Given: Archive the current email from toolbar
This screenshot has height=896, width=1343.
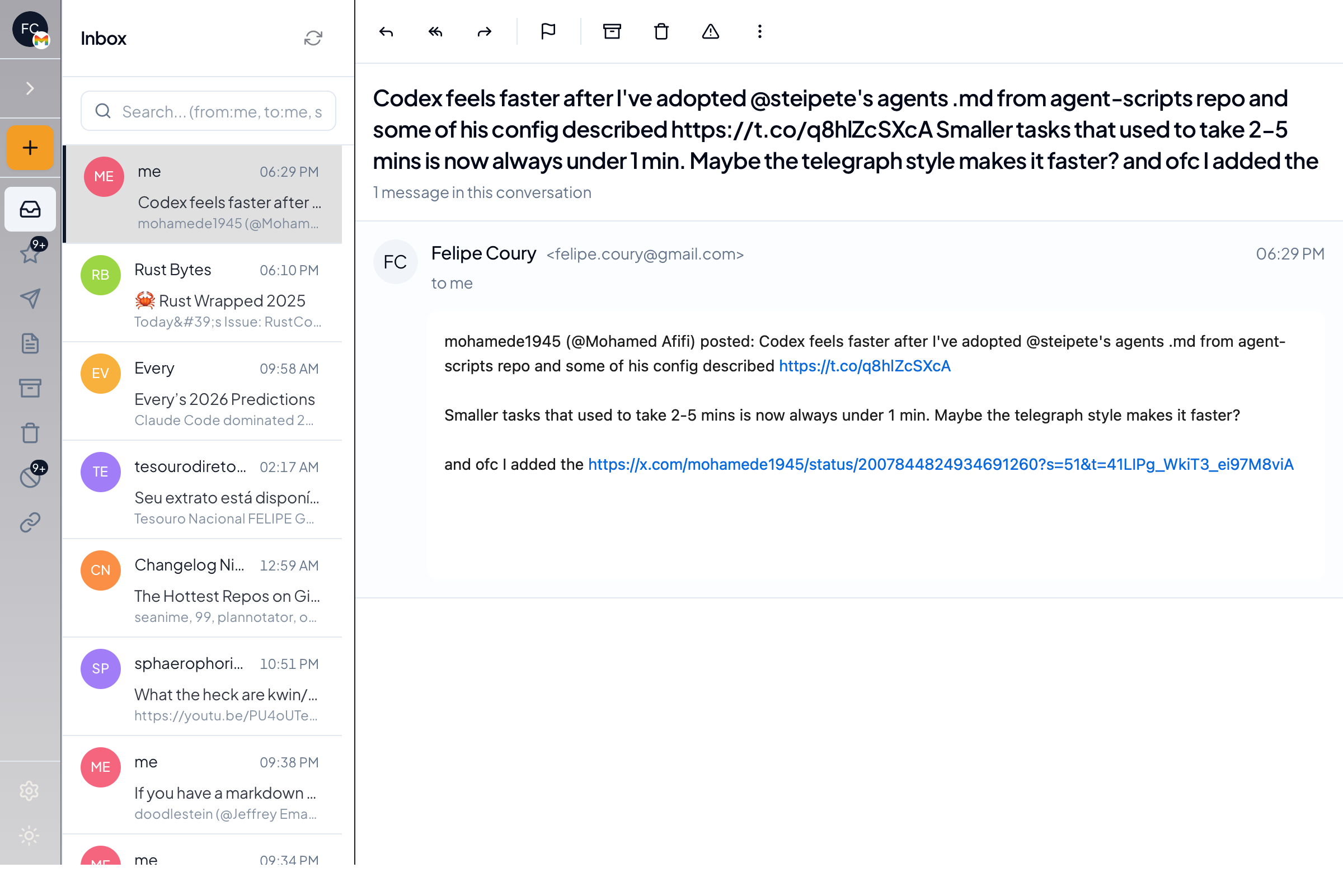Looking at the screenshot, I should tap(612, 31).
